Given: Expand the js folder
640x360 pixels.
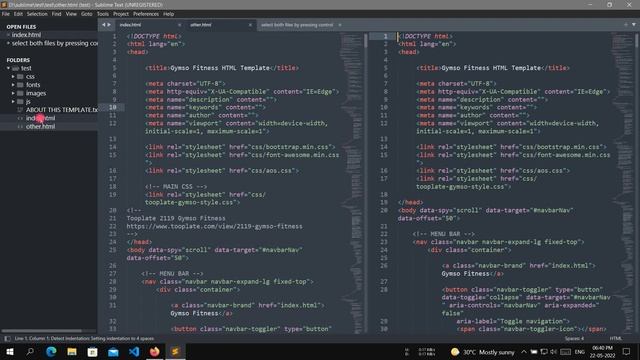Looking at the screenshot, I should coord(13,101).
